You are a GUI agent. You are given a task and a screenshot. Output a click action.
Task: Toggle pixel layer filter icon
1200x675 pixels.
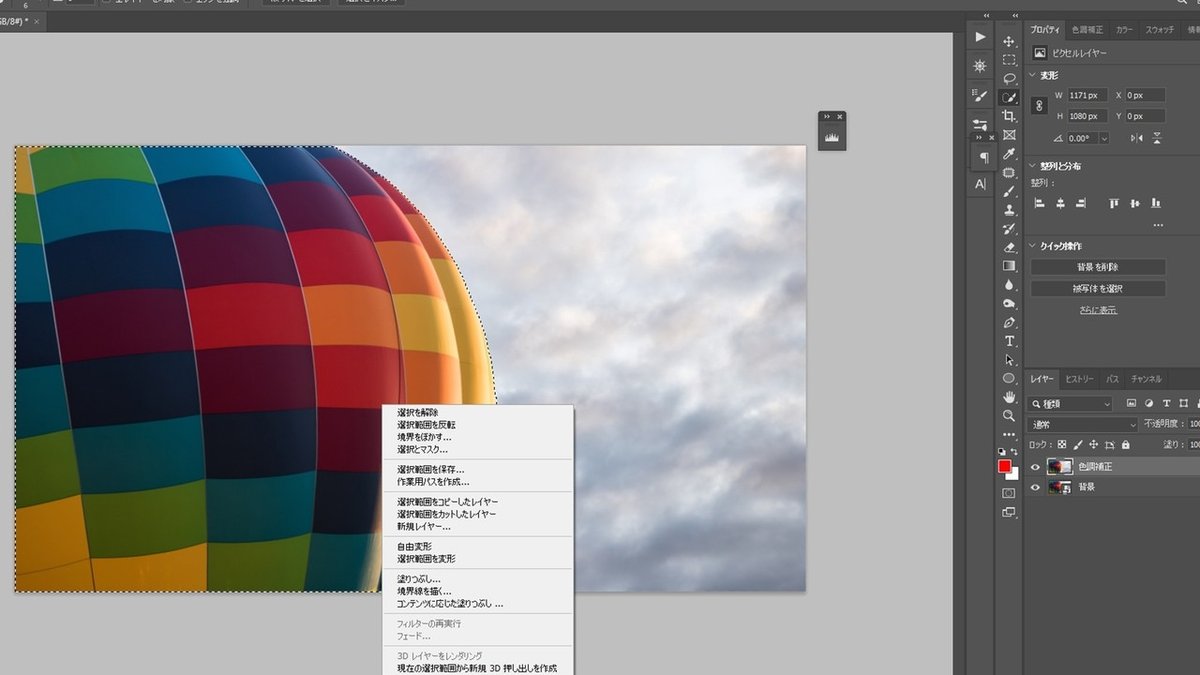coord(1131,404)
